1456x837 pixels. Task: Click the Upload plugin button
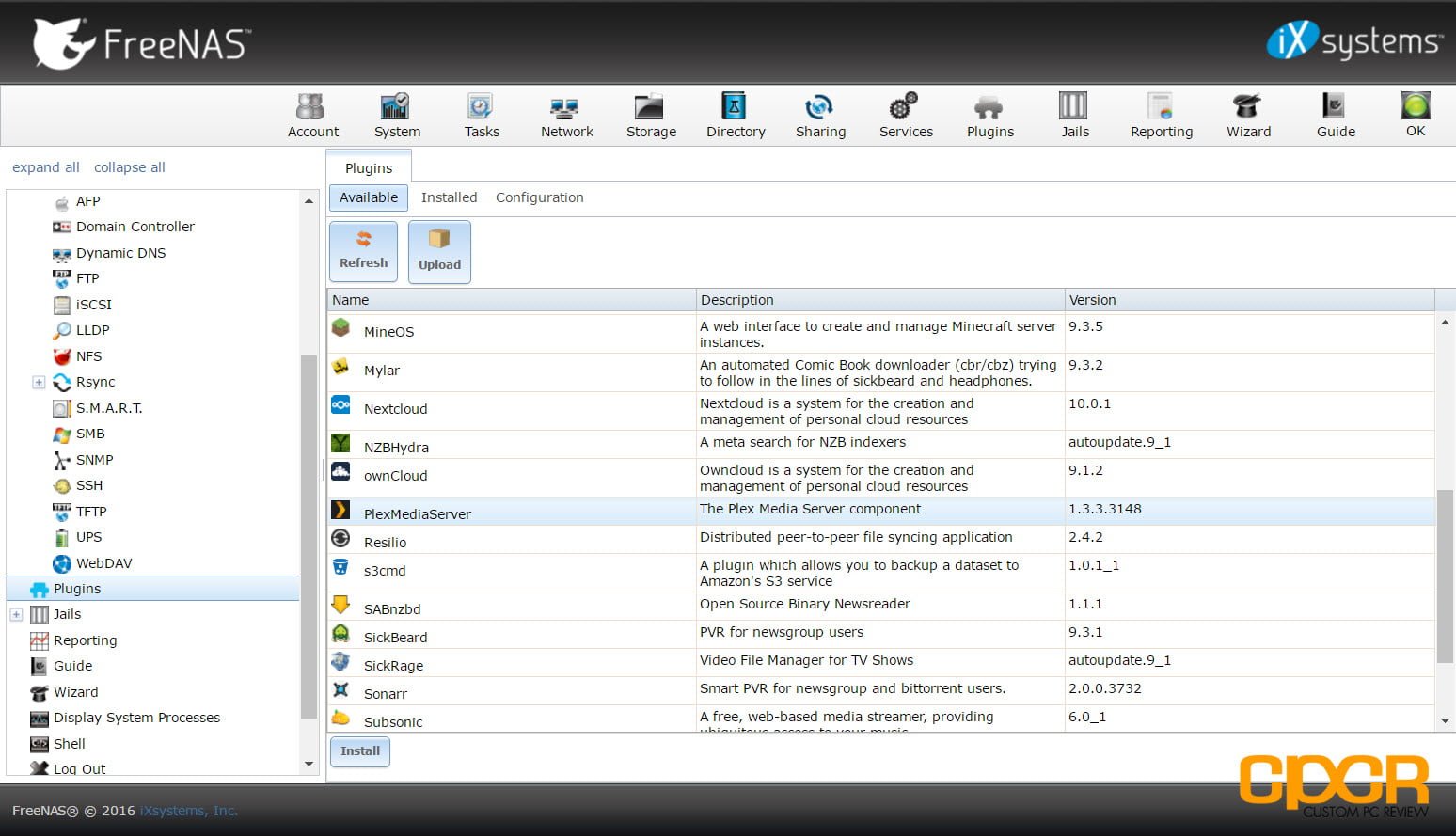[x=439, y=252]
